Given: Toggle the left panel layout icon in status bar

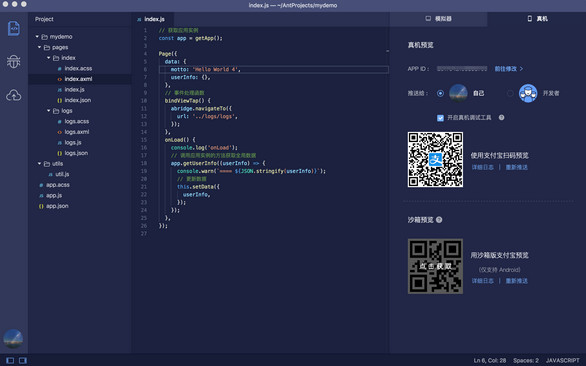Looking at the screenshot, I should [x=10, y=360].
